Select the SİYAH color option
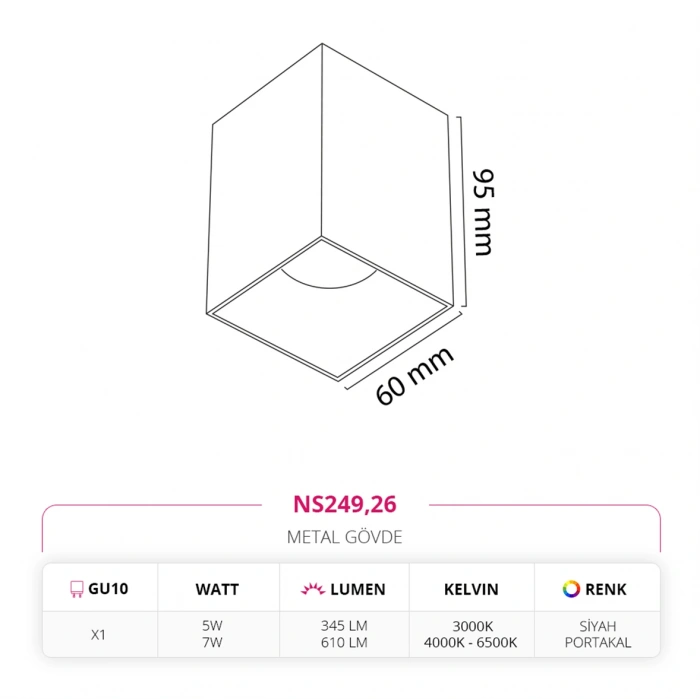Viewport: 700px width, 700px height. 598,626
